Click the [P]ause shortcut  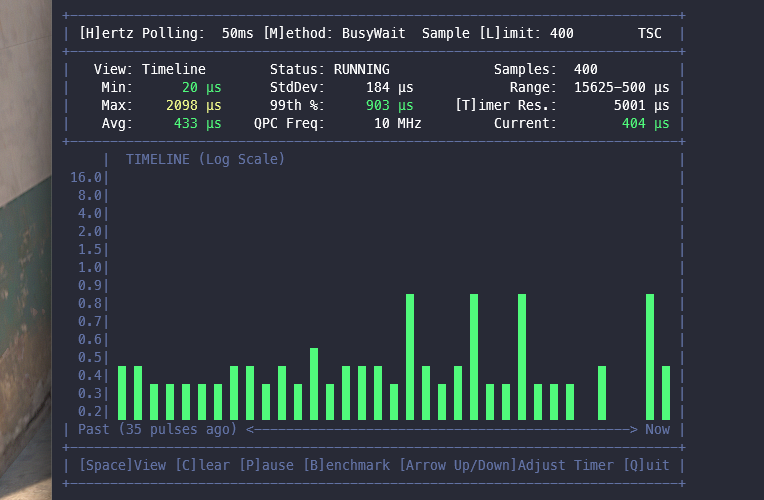click(x=266, y=465)
